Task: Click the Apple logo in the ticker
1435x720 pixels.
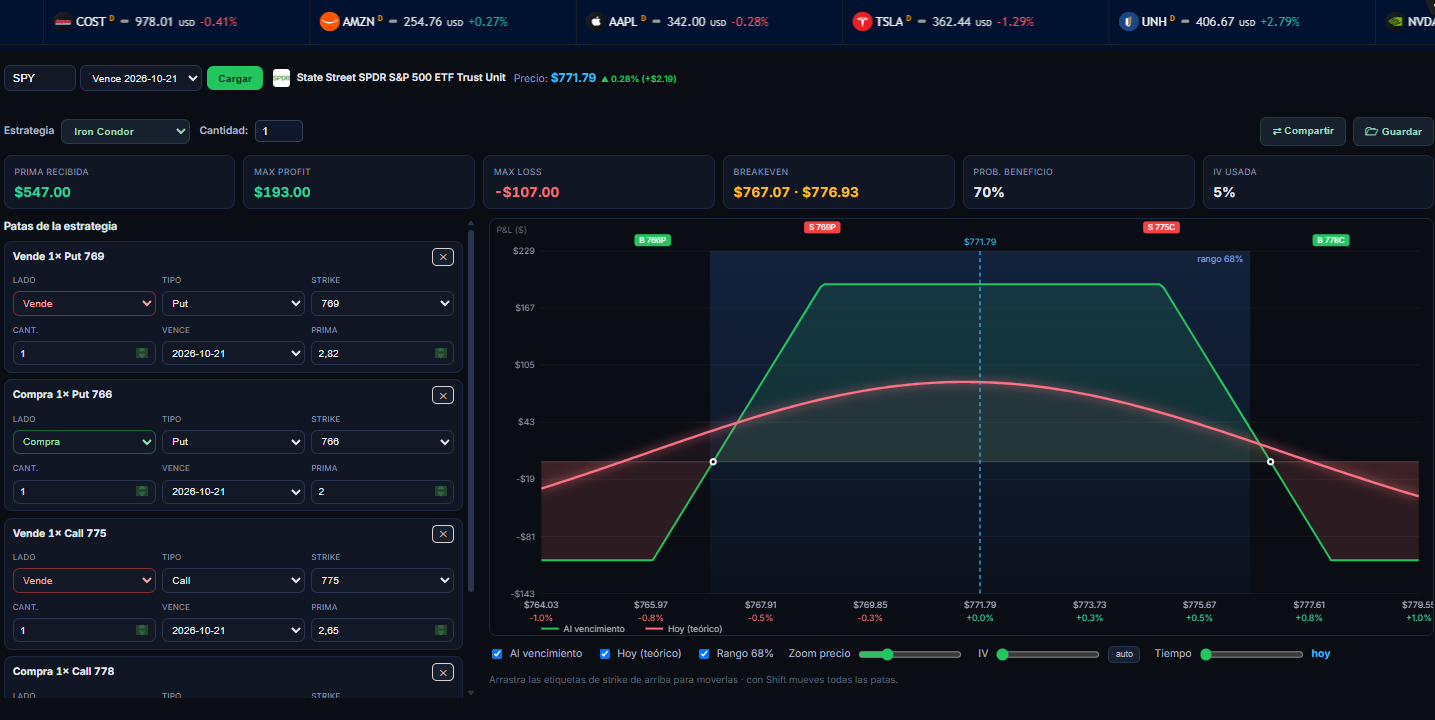Action: tap(595, 21)
